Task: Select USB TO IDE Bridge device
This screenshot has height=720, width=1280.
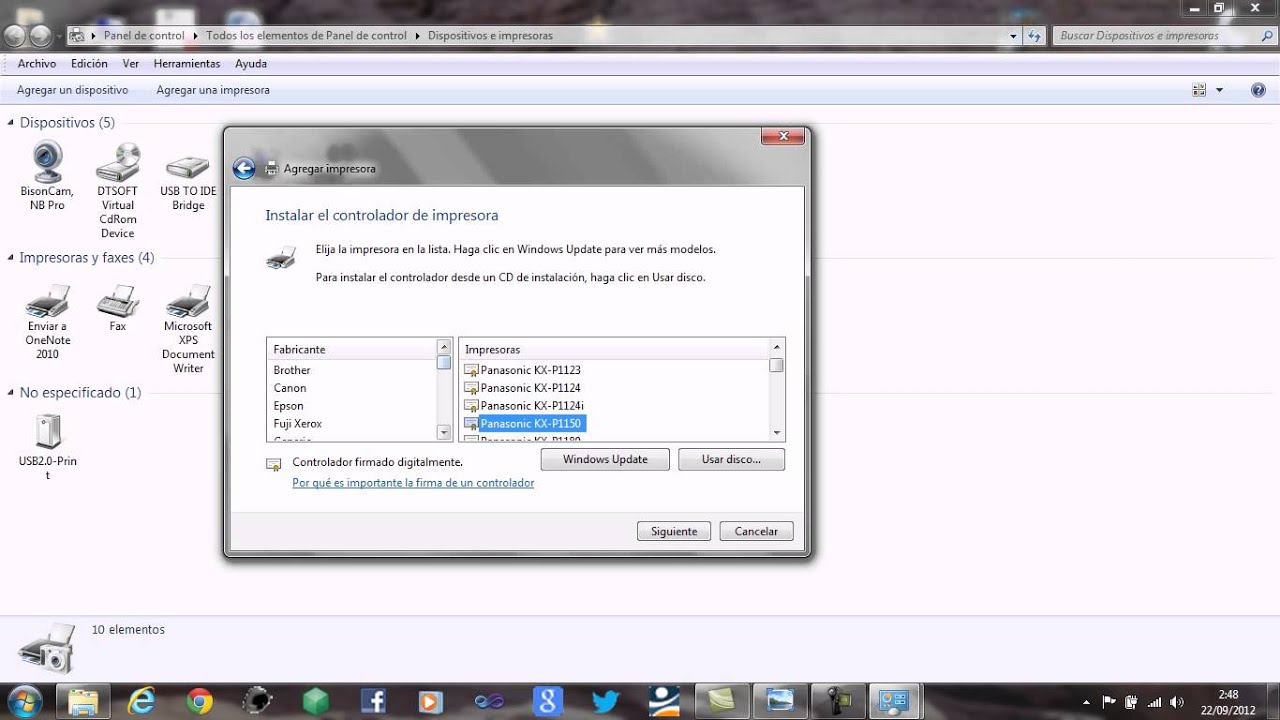Action: tap(188, 182)
